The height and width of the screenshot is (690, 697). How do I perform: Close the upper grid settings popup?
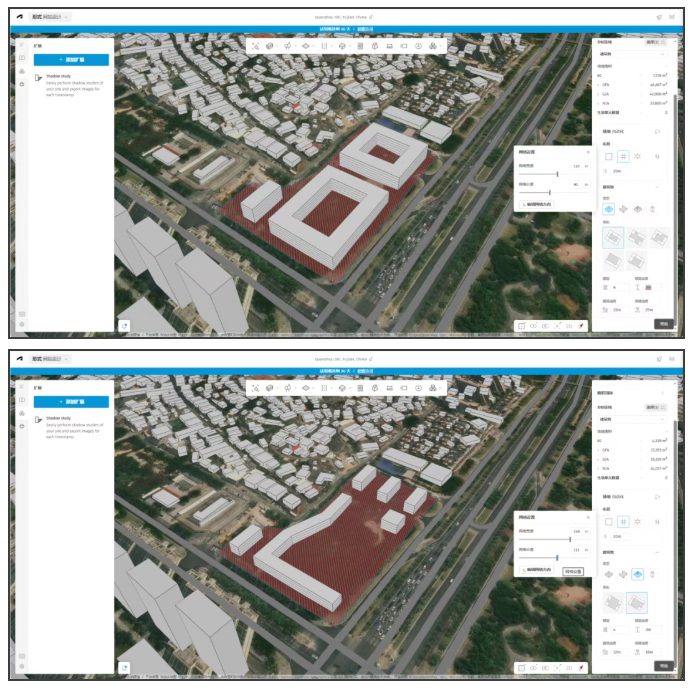tap(588, 152)
